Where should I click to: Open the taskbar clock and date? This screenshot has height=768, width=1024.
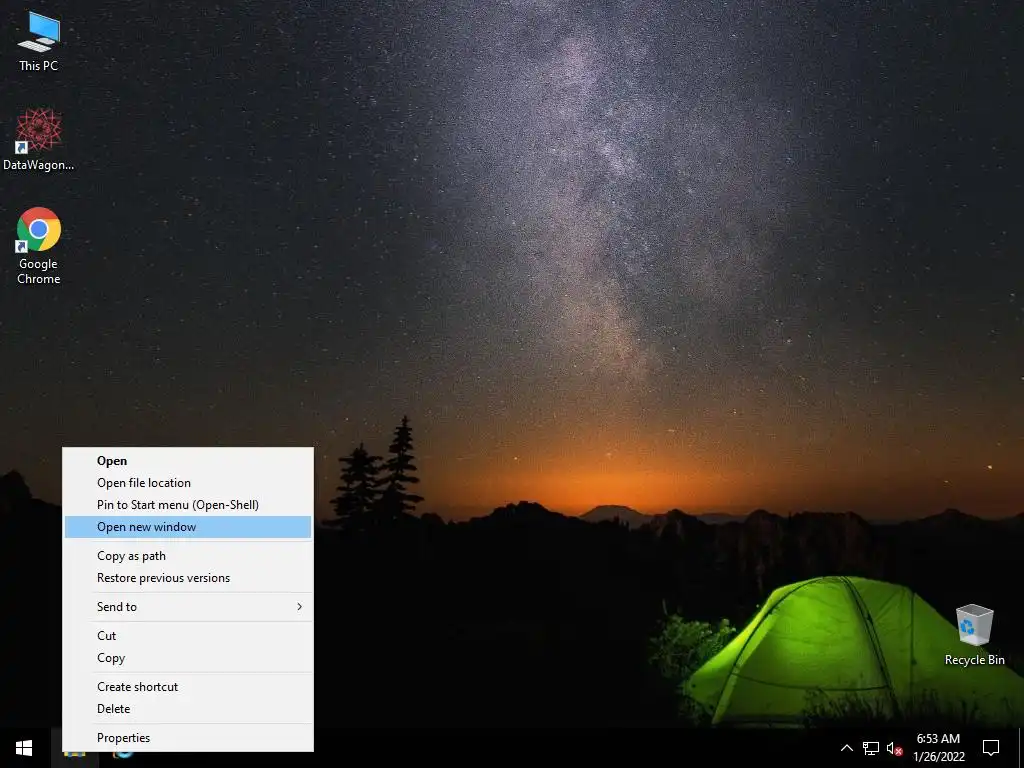938,748
